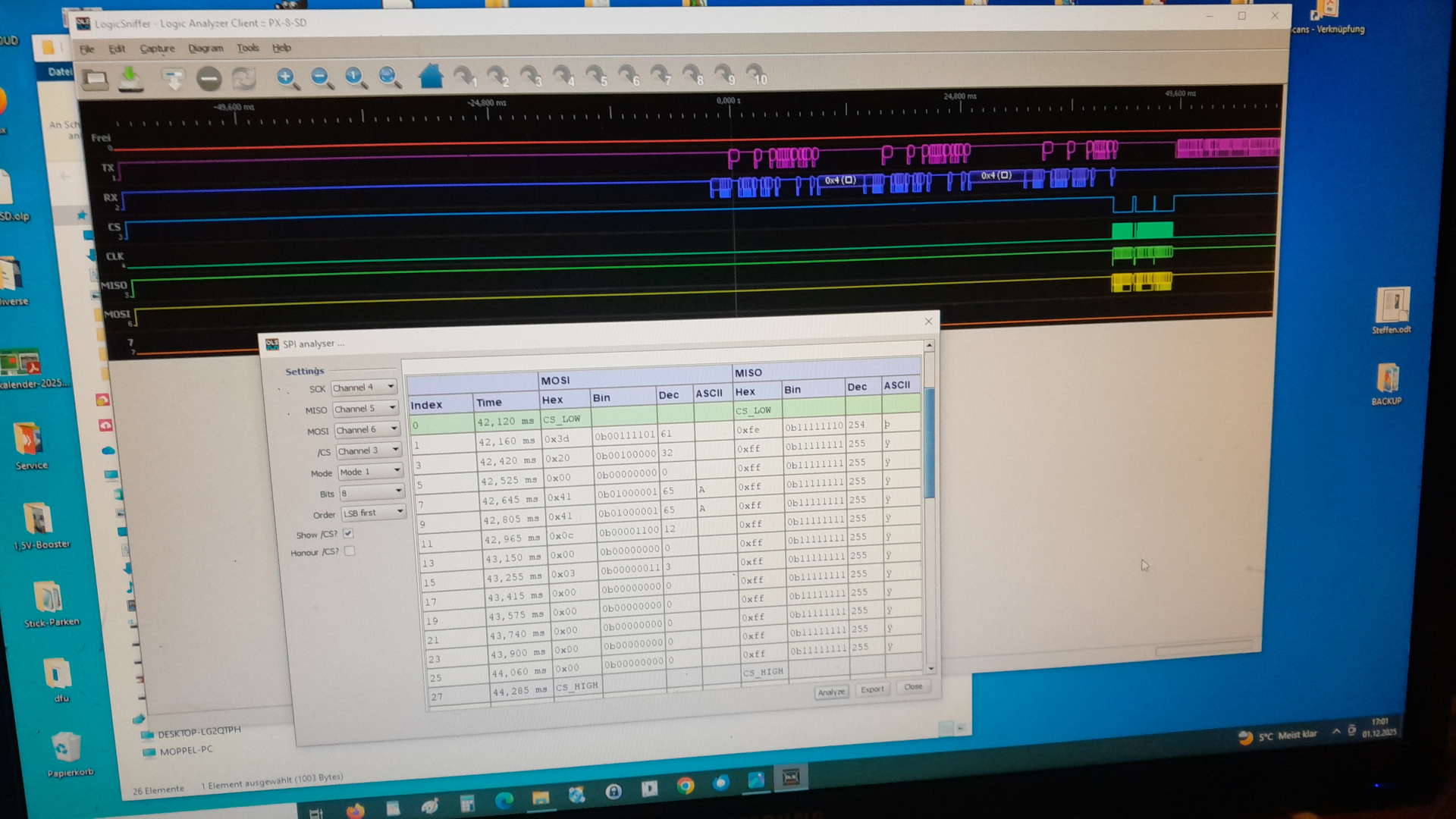Click the Open file toolbar icon
This screenshot has height=819, width=1456.
click(95, 79)
